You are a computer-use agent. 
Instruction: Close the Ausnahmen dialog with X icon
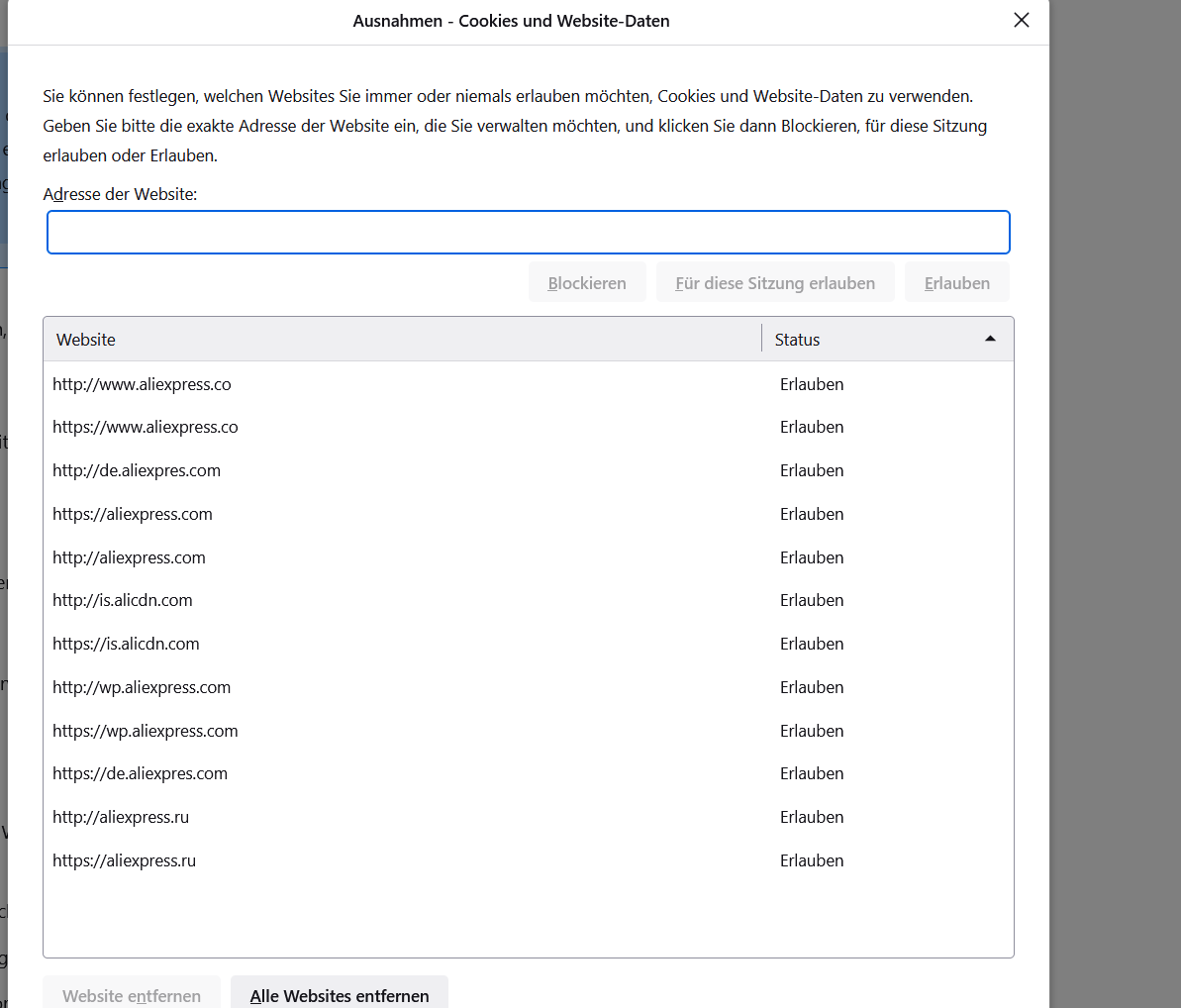(x=1022, y=20)
